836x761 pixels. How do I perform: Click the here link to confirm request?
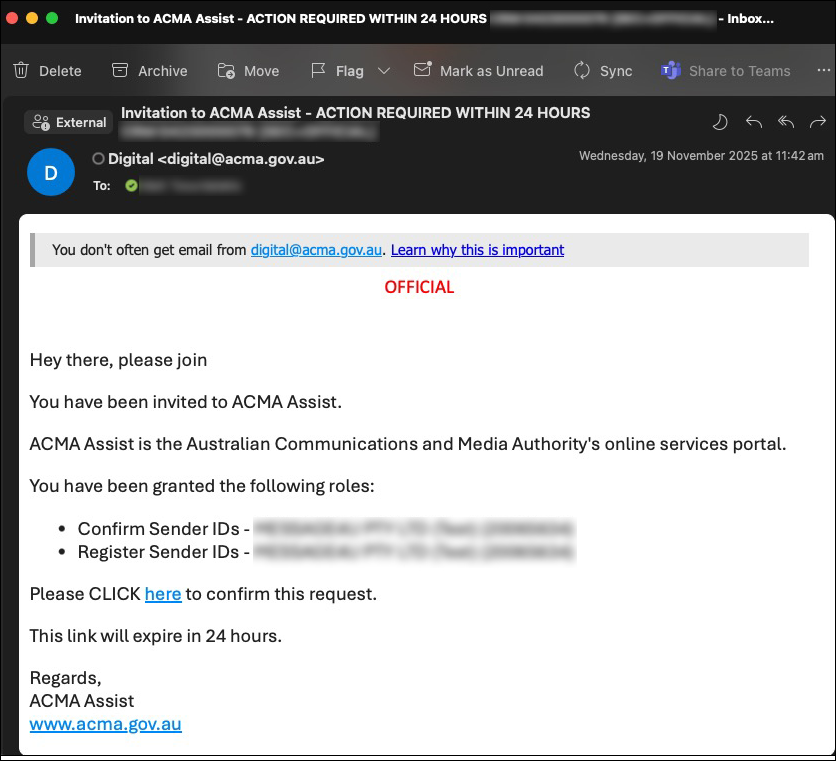click(163, 594)
